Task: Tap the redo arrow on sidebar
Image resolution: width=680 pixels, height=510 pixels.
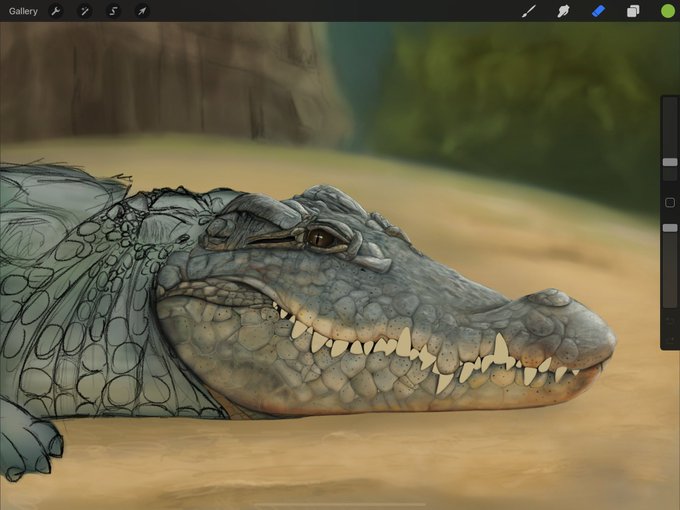Action: click(x=670, y=339)
